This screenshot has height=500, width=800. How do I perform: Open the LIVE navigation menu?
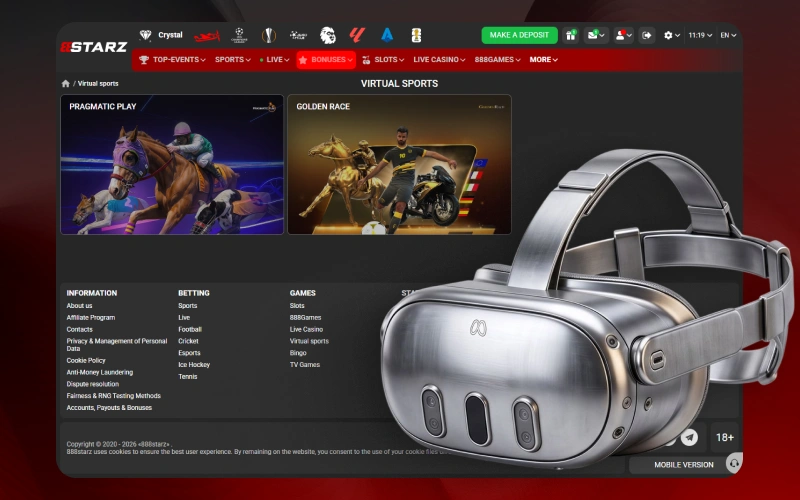click(x=274, y=60)
